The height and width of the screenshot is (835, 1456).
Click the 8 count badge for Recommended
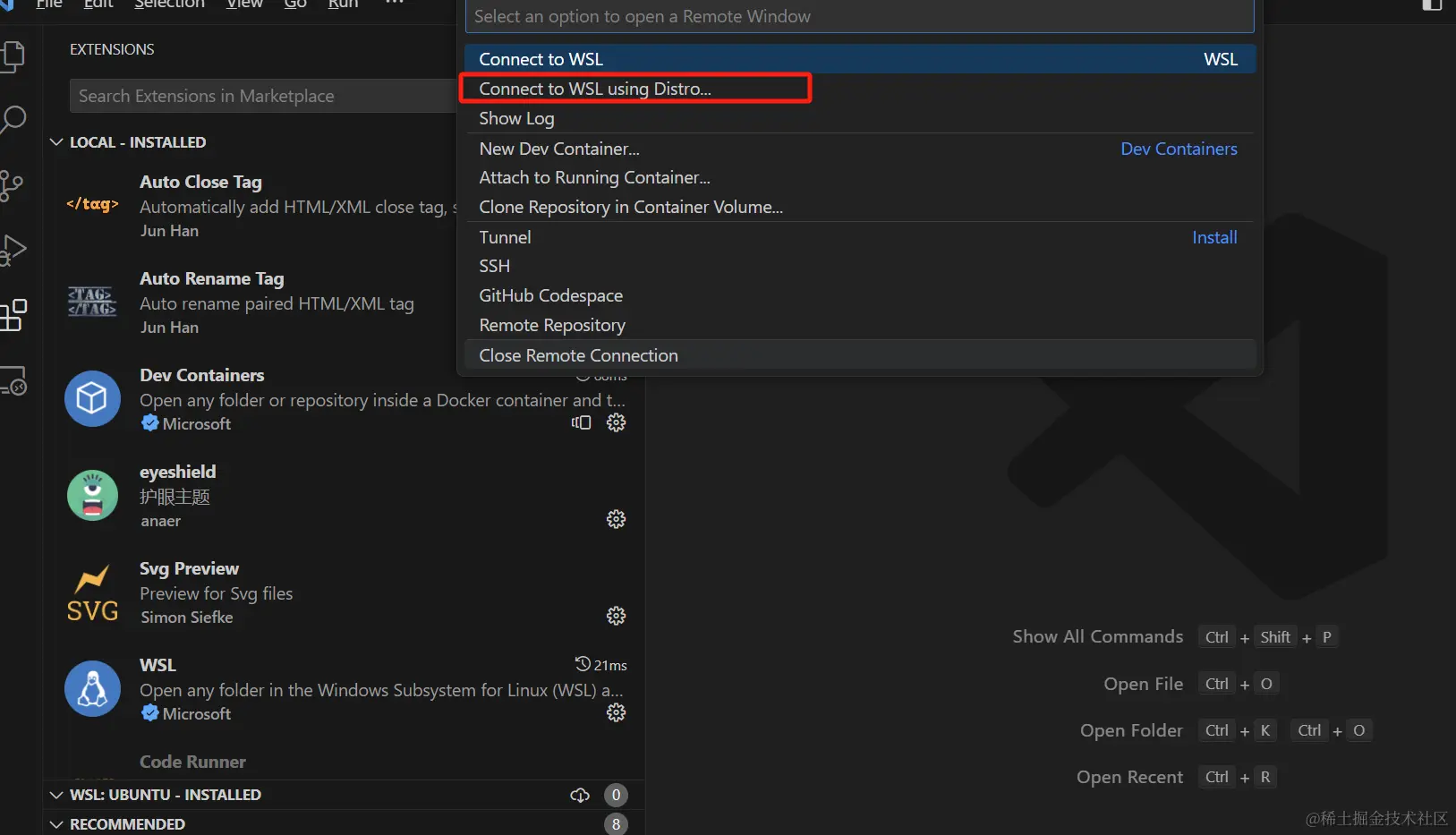pyautogui.click(x=616, y=824)
